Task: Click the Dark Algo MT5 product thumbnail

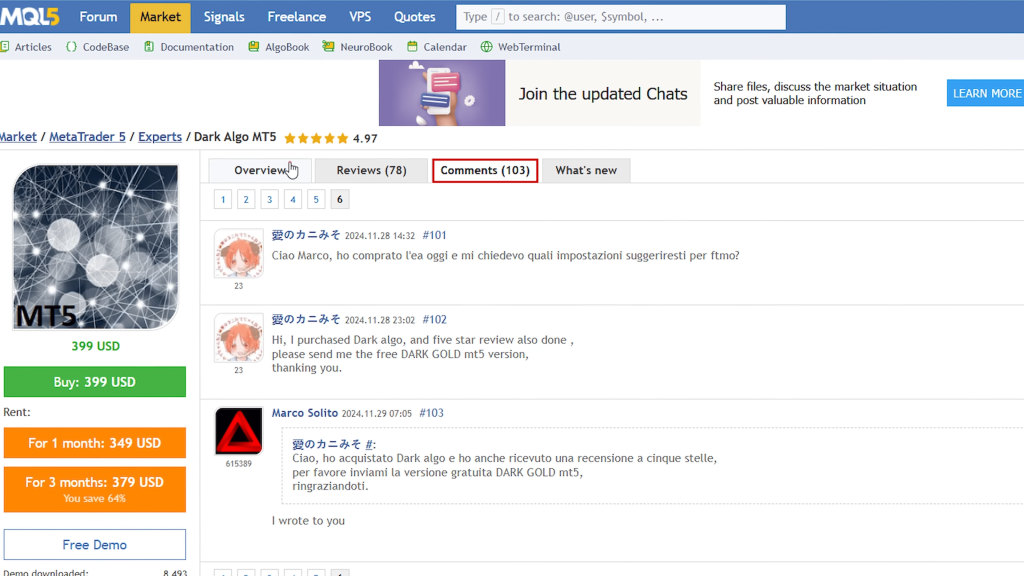Action: [95, 247]
